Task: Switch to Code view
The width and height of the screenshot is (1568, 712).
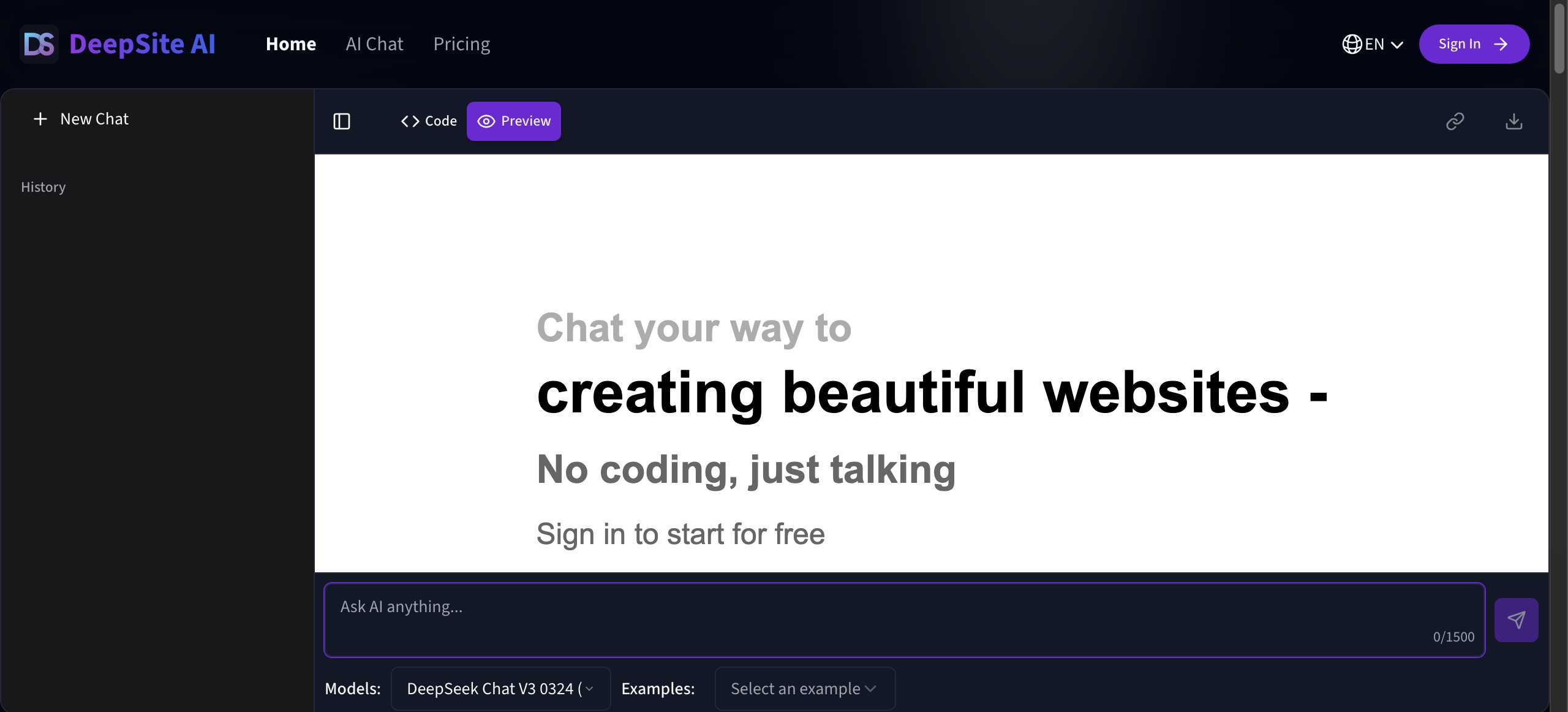Action: tap(429, 121)
